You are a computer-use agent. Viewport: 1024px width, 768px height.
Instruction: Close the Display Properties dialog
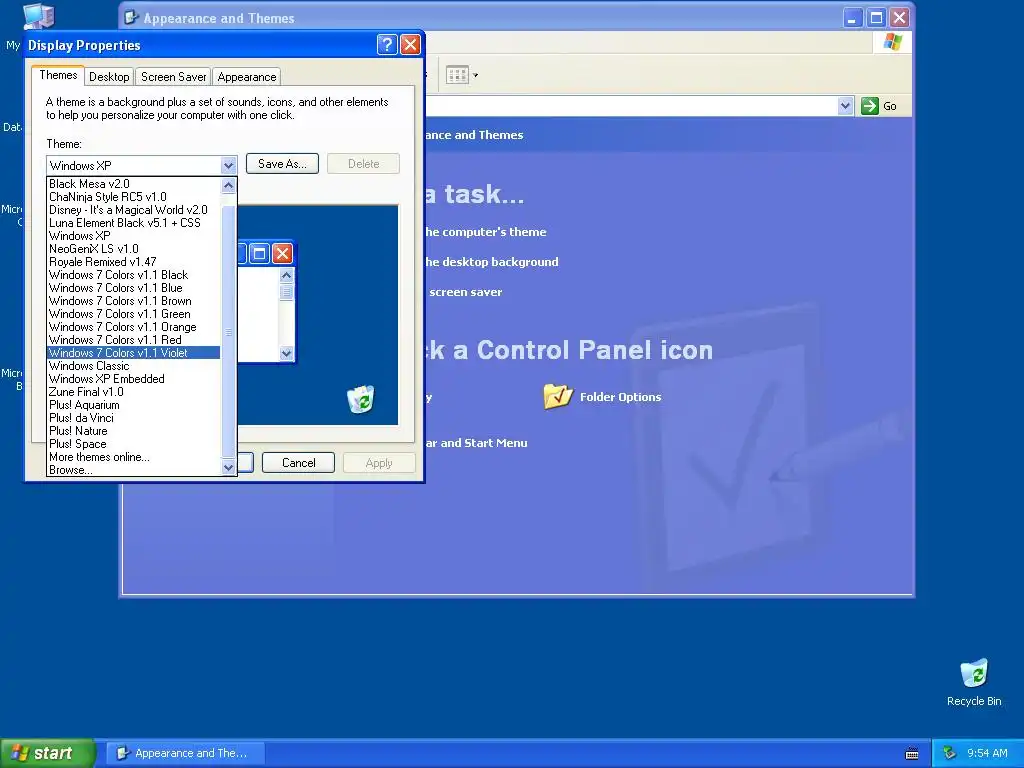click(410, 44)
